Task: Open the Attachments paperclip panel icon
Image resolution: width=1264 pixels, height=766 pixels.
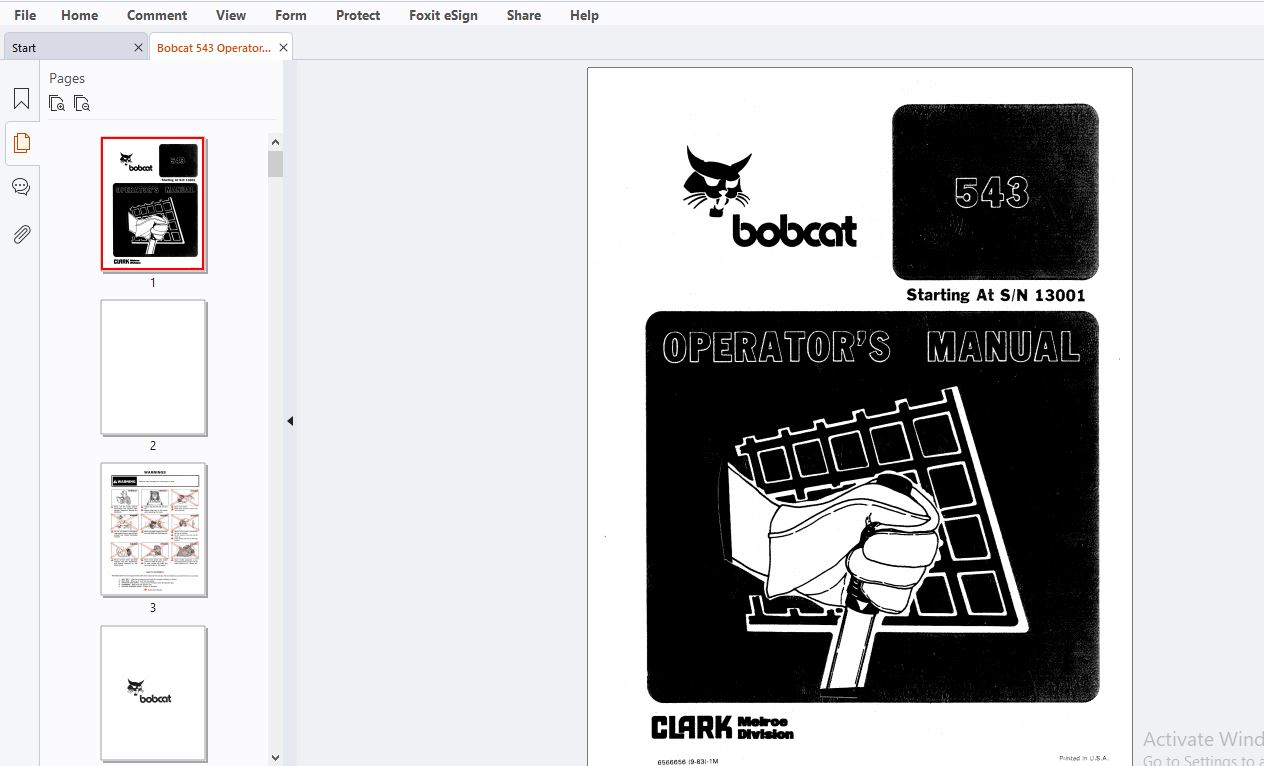Action: tap(21, 234)
